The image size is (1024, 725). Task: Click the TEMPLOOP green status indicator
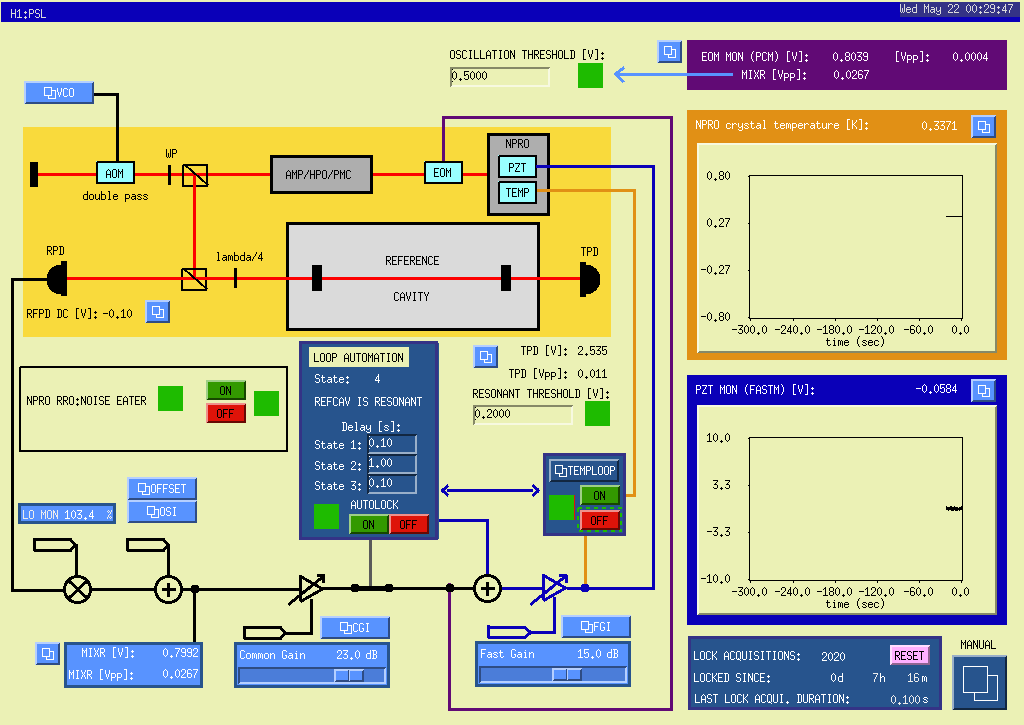coord(561,508)
